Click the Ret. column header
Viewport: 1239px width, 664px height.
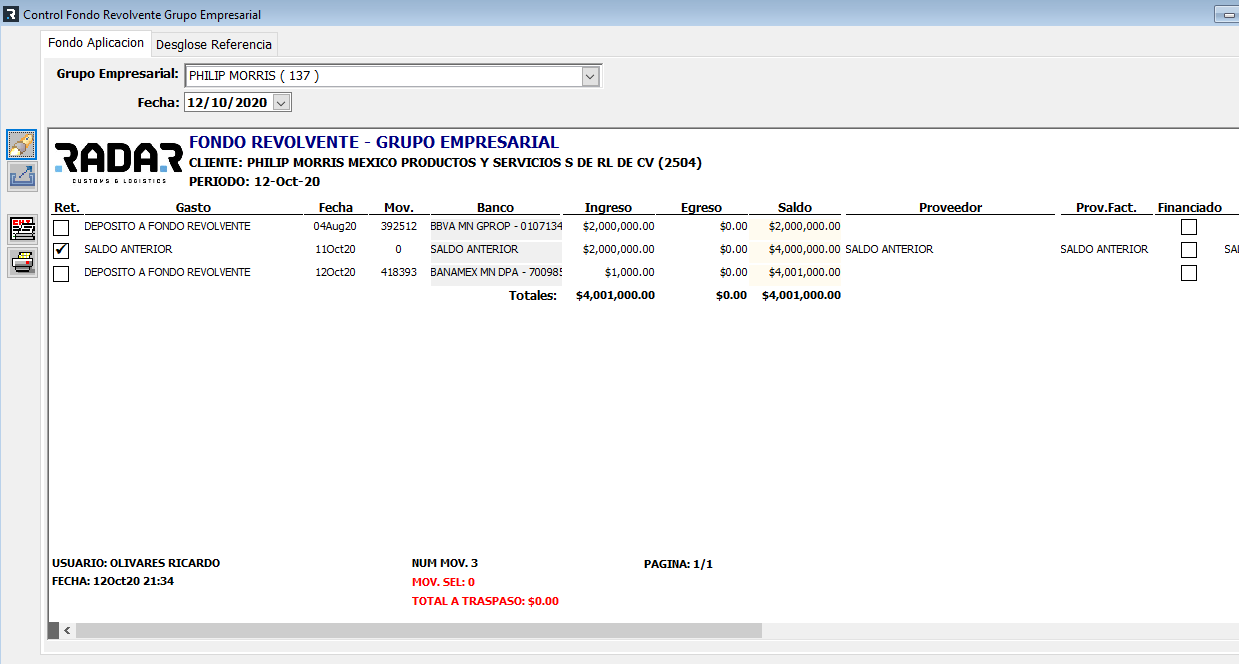[x=67, y=207]
